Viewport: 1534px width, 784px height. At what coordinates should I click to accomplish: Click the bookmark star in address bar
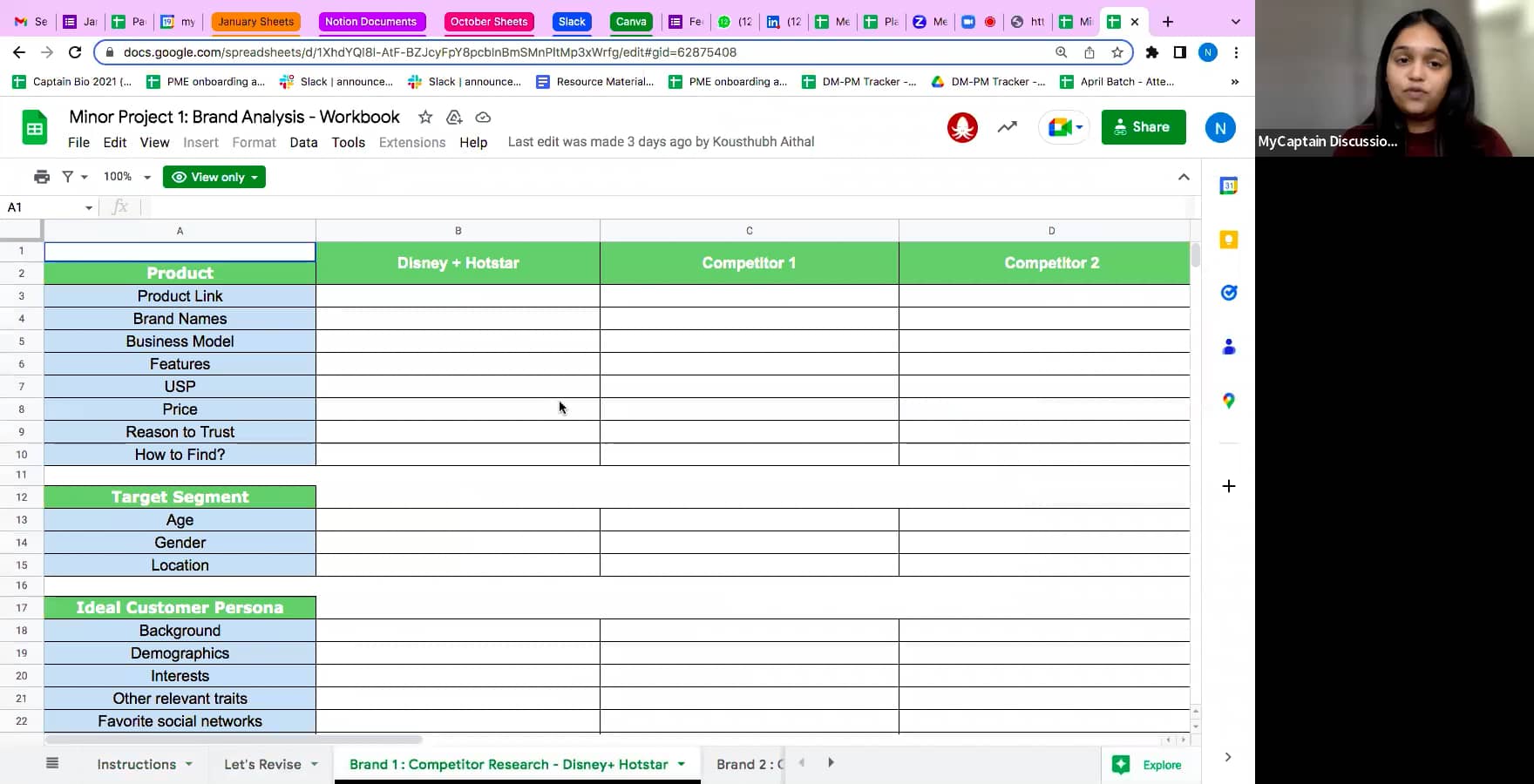click(x=1117, y=52)
